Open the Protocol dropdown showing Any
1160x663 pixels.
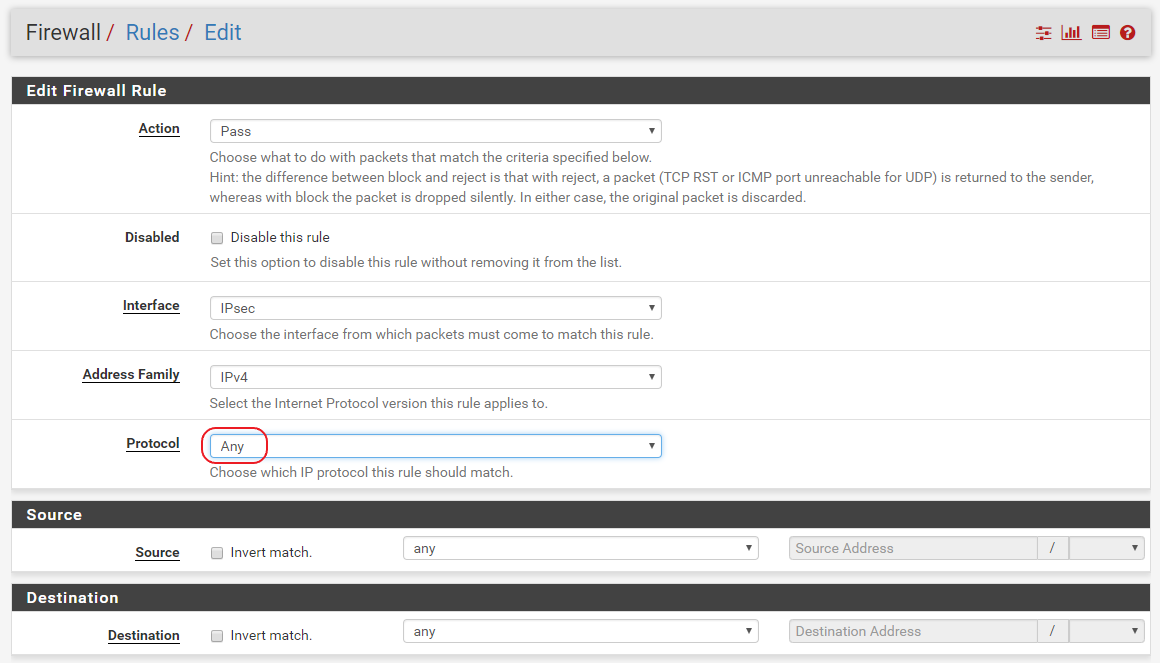tap(436, 445)
